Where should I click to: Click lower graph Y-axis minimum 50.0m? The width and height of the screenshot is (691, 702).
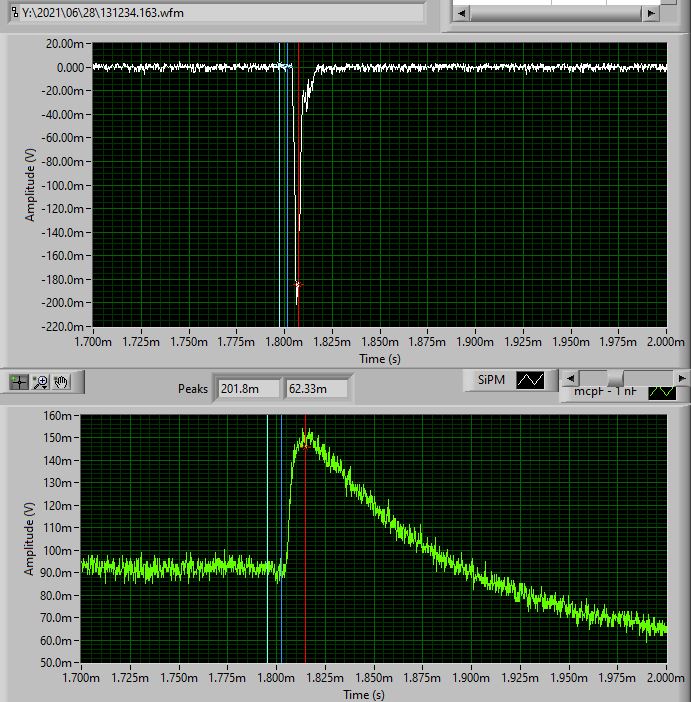click(56, 663)
